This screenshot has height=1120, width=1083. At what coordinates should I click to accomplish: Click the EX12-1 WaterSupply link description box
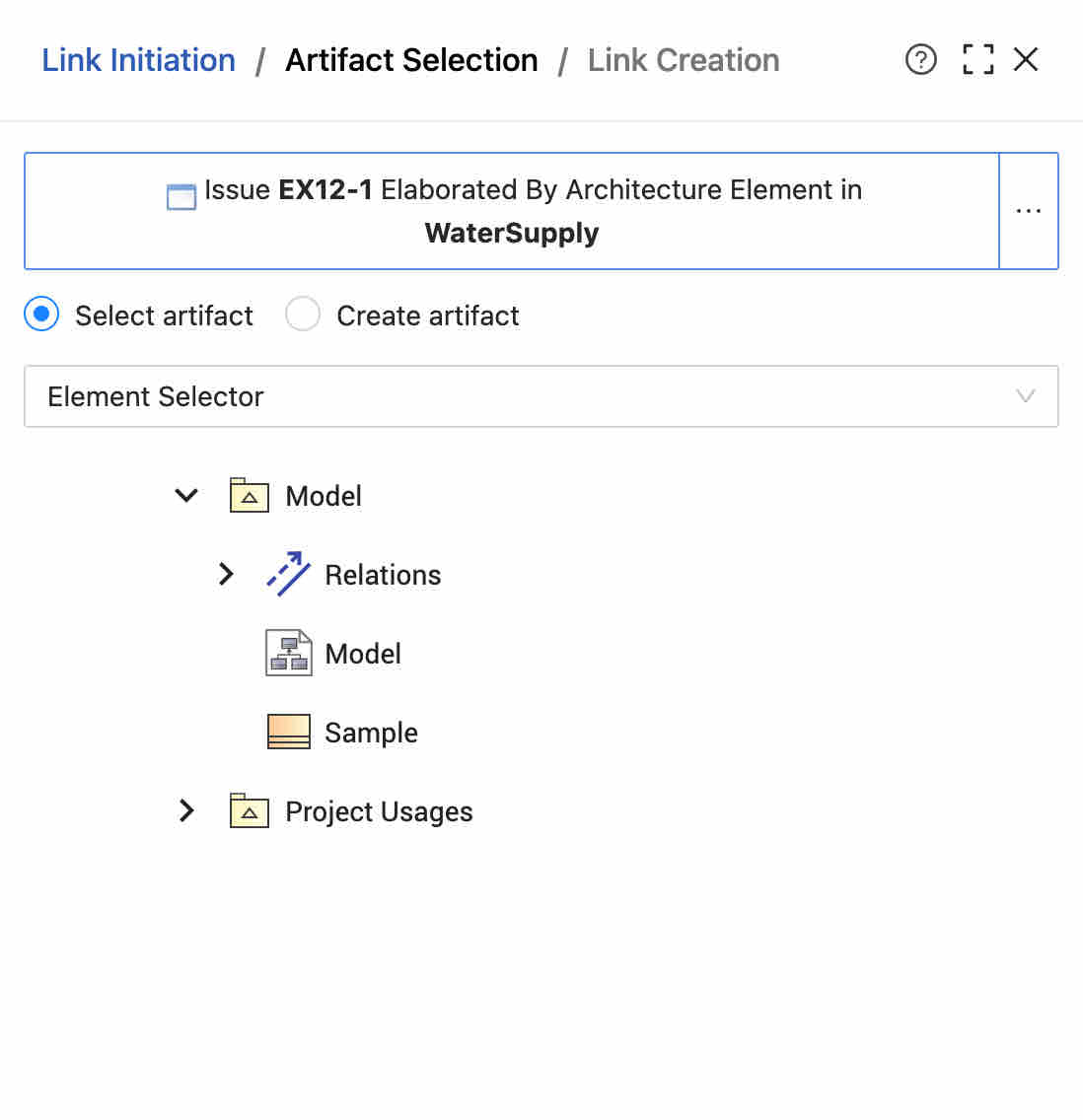pos(512,211)
